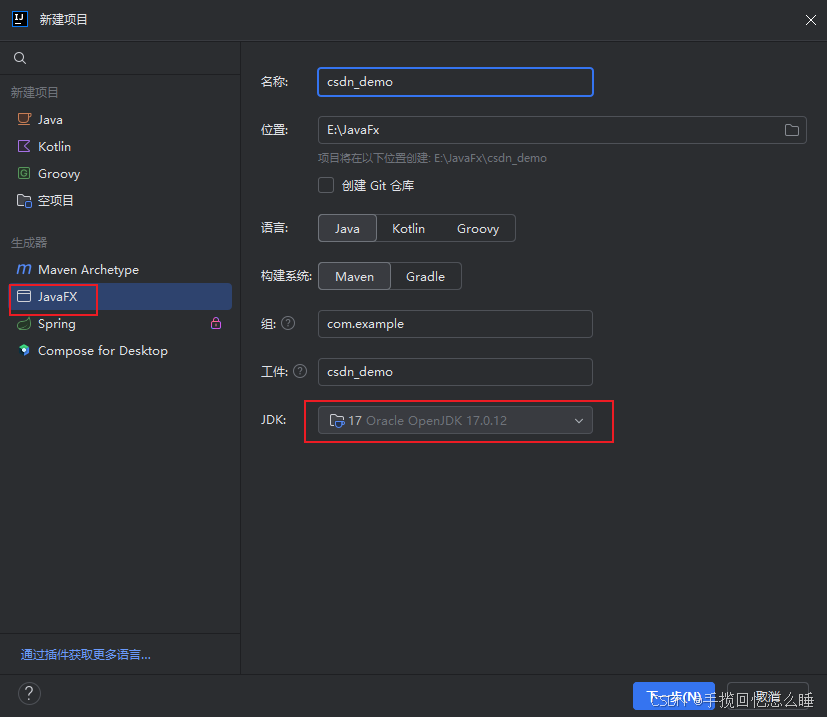Expand the JDK list chevron arrow
827x717 pixels.
579,420
